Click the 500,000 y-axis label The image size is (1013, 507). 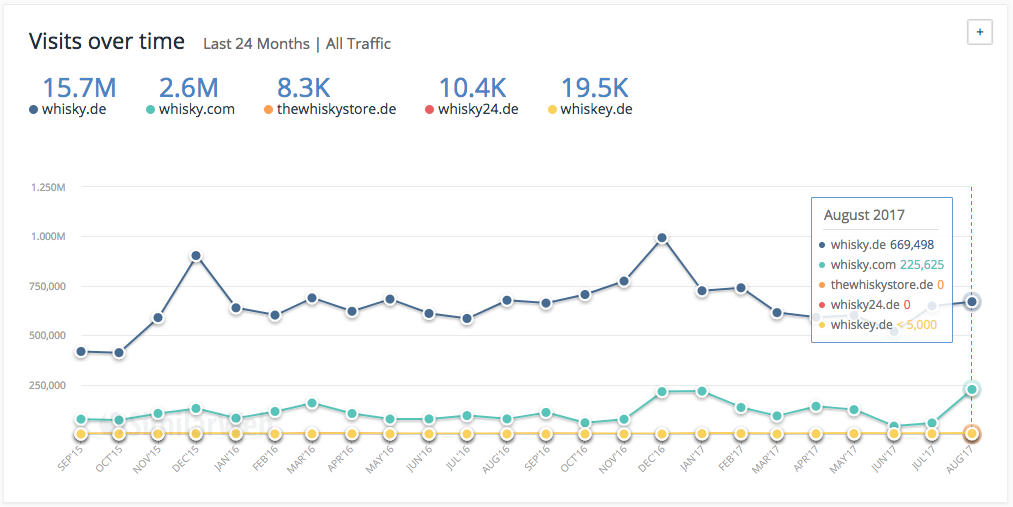click(48, 336)
